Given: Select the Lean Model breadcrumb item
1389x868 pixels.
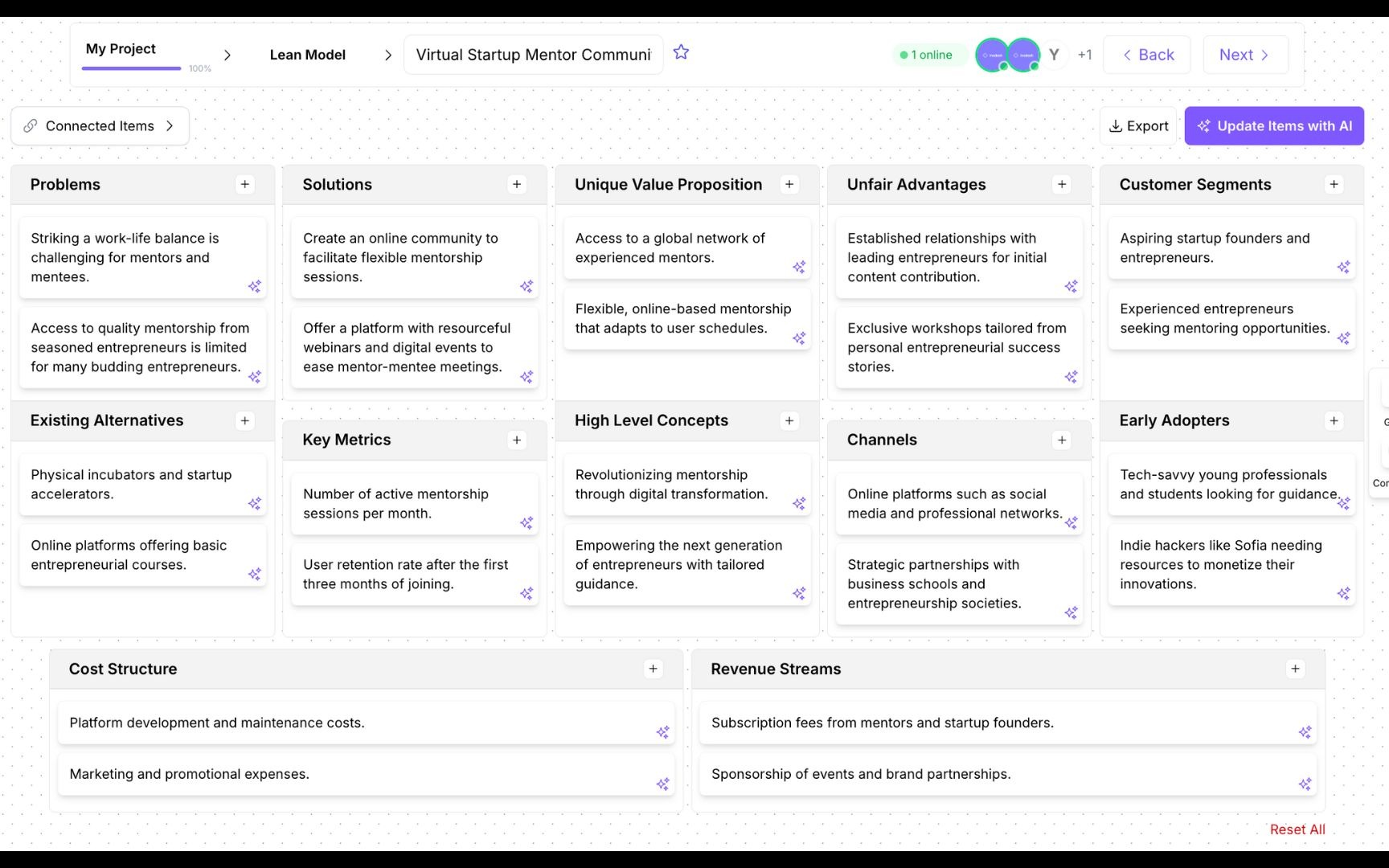Looking at the screenshot, I should click(x=307, y=55).
